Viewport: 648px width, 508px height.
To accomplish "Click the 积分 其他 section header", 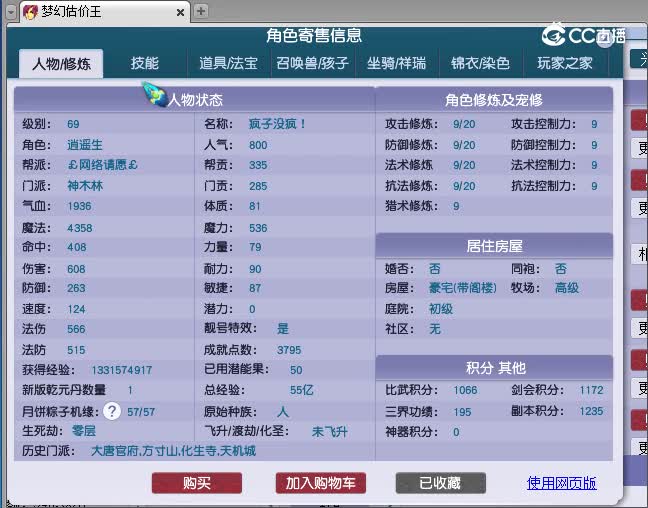I will pos(494,367).
